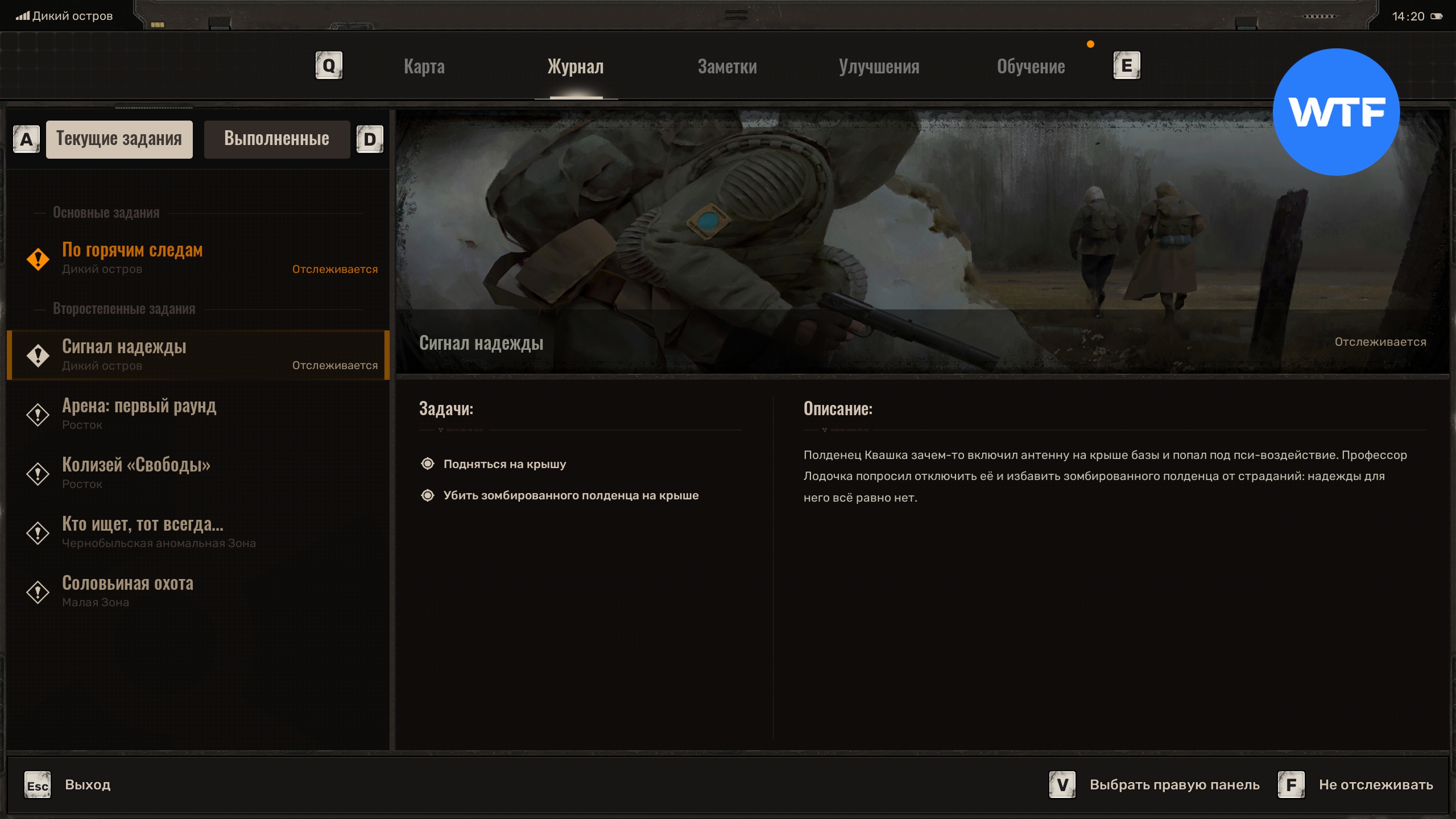
Task: Open the Карта tab
Action: click(x=424, y=67)
